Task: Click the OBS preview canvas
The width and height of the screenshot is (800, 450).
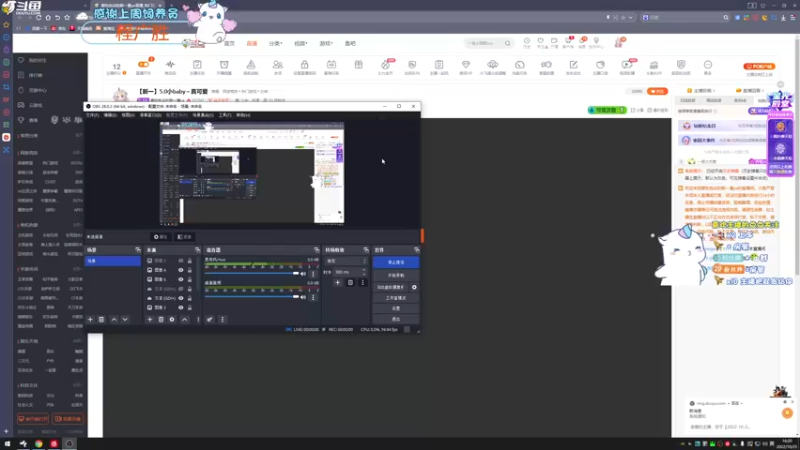Action: point(252,173)
